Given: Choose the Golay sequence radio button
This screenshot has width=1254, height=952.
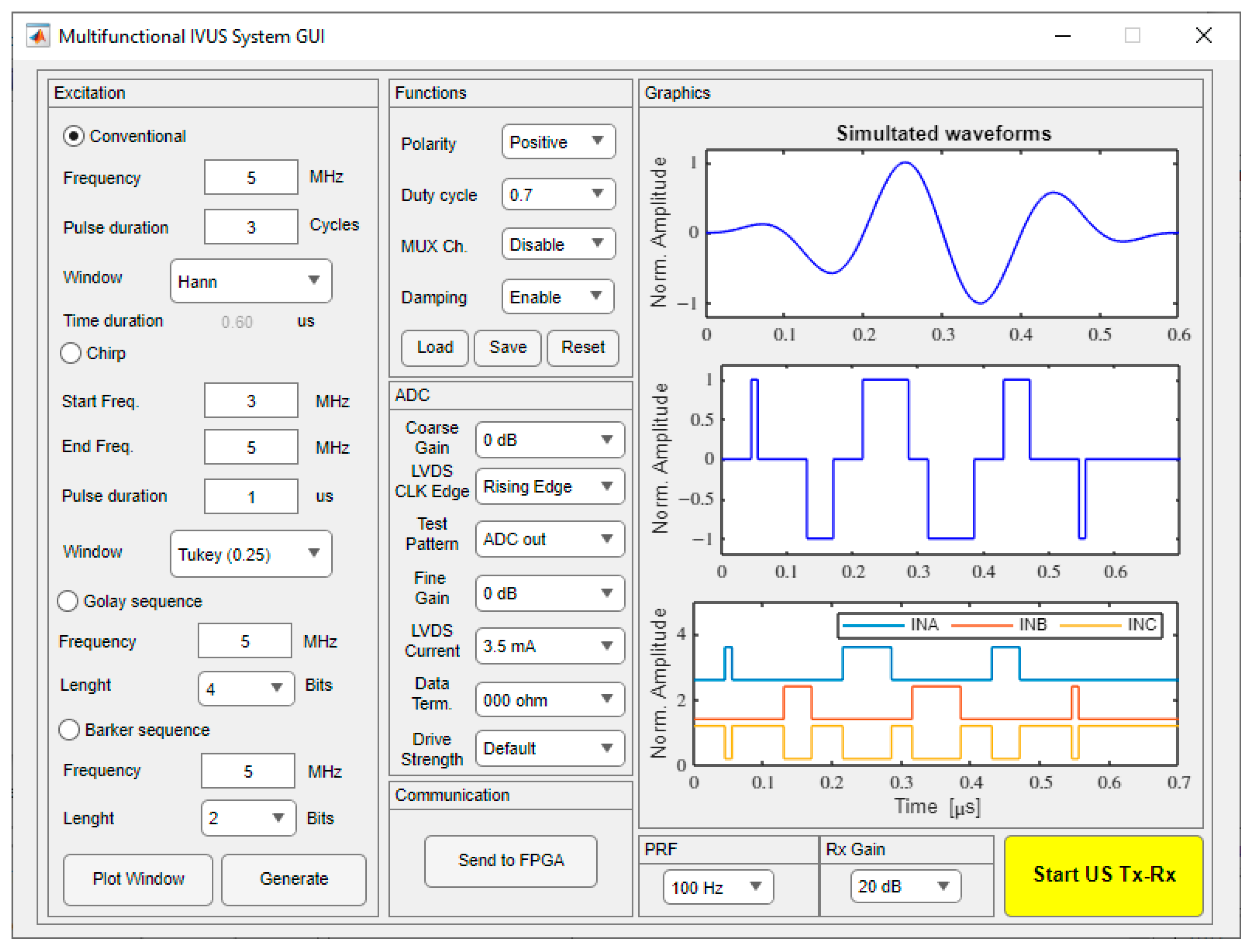Looking at the screenshot, I should click(68, 601).
